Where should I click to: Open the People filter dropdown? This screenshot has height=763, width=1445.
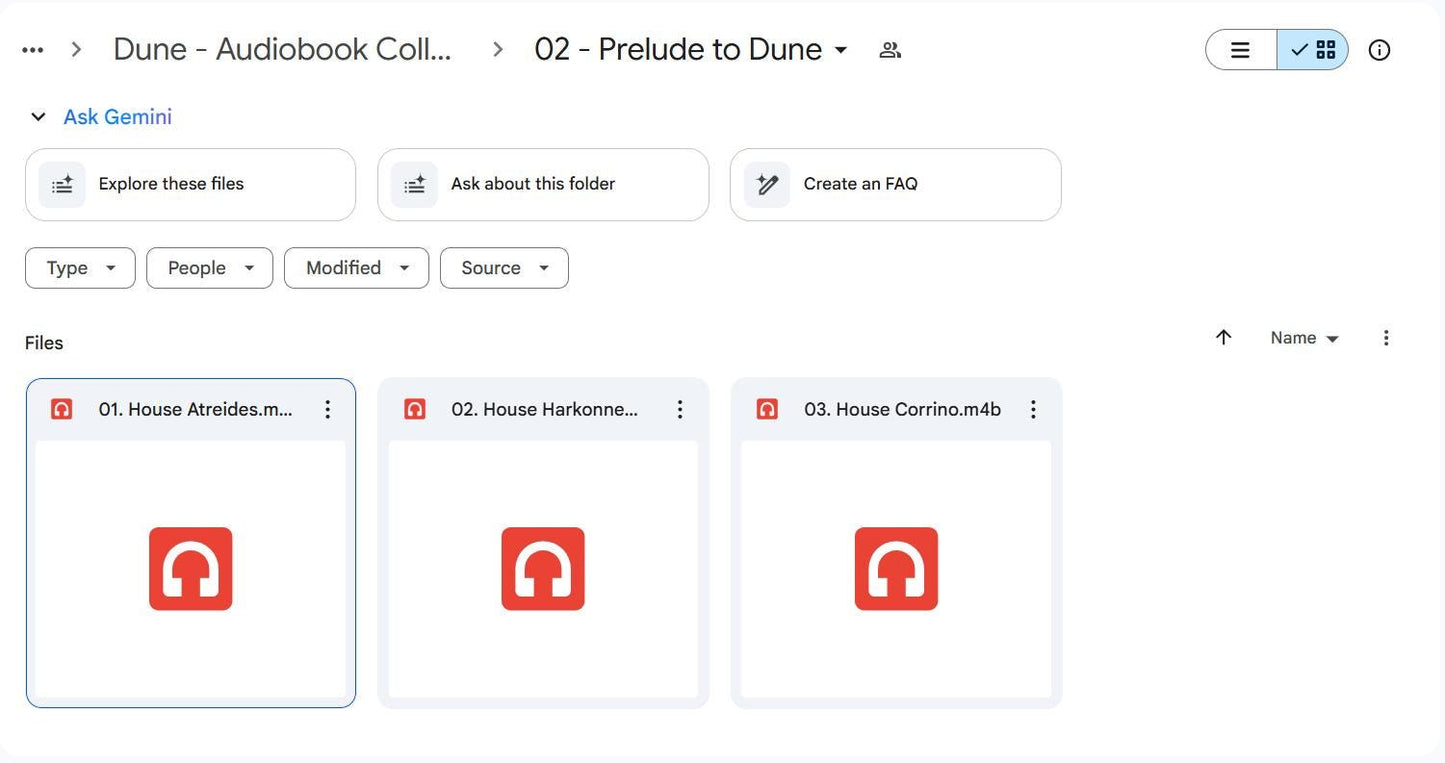tap(210, 268)
